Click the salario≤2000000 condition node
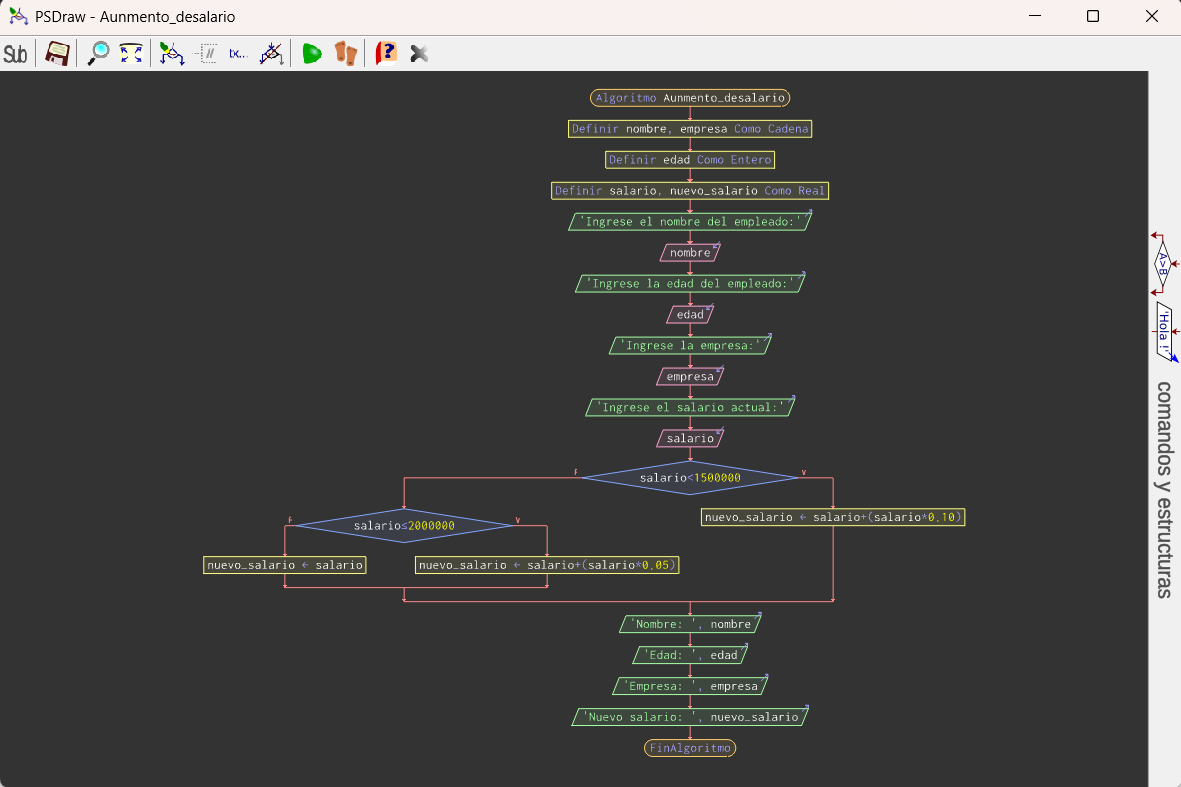The height and width of the screenshot is (787, 1181). [x=404, y=526]
